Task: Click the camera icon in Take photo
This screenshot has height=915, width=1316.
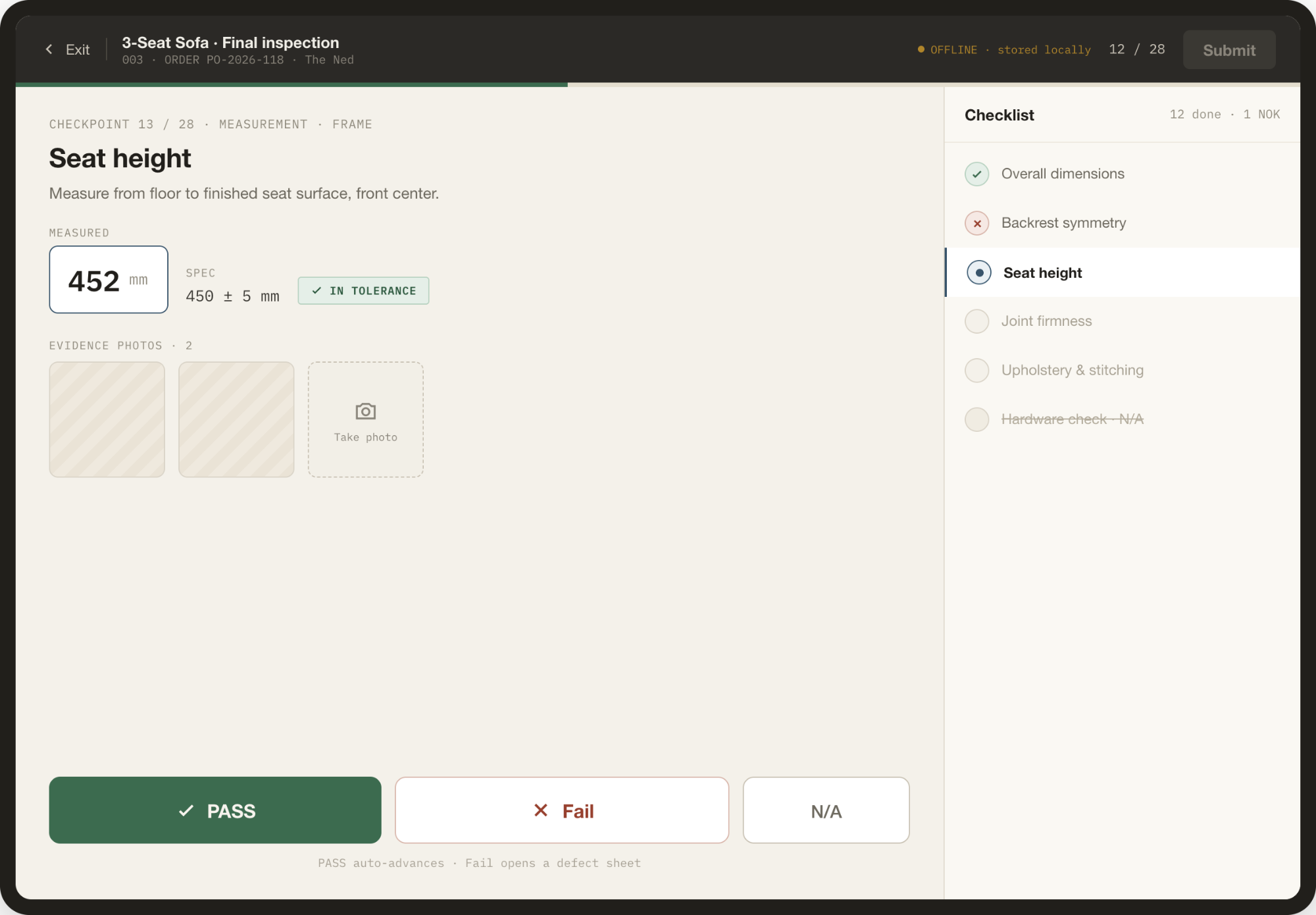Action: click(x=366, y=411)
